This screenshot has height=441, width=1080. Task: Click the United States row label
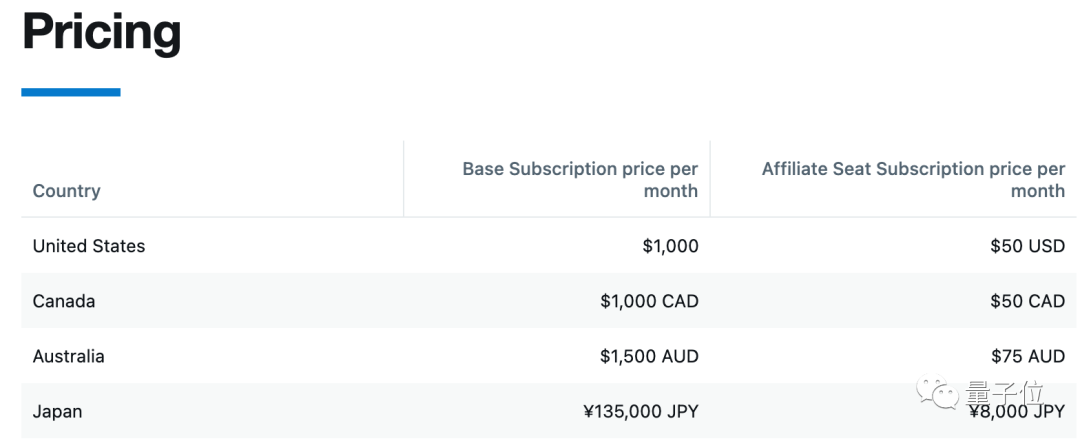point(89,246)
